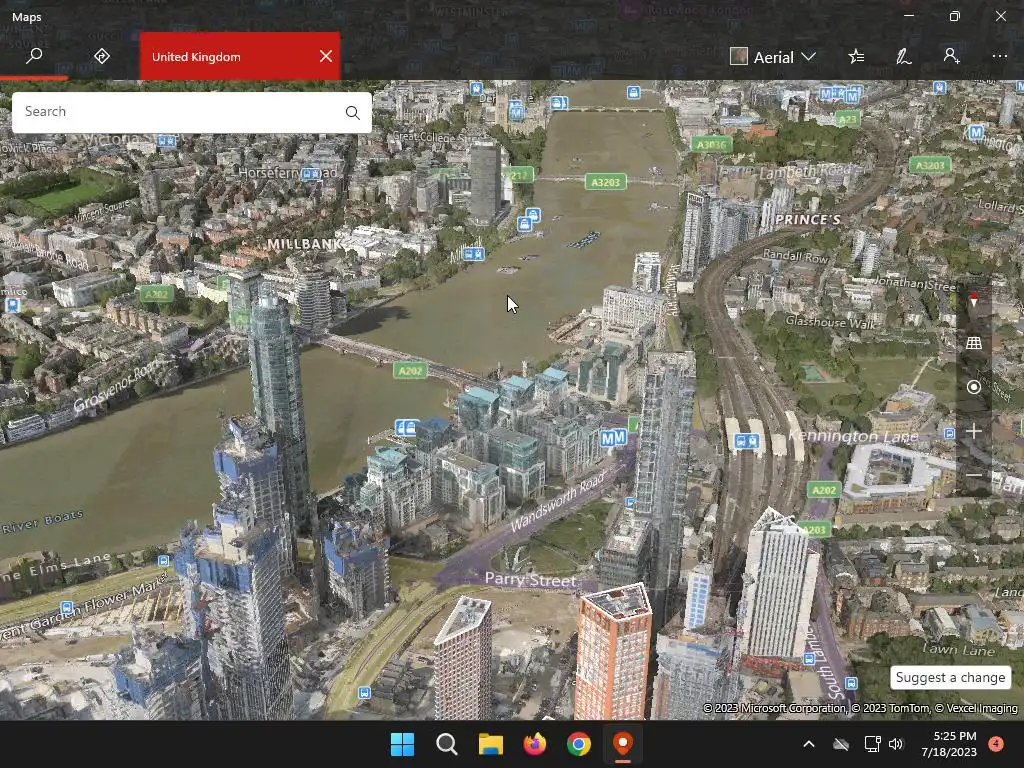Viewport: 1024px width, 768px height.
Task: Open the See more ellipsis menu
Action: (1000, 57)
